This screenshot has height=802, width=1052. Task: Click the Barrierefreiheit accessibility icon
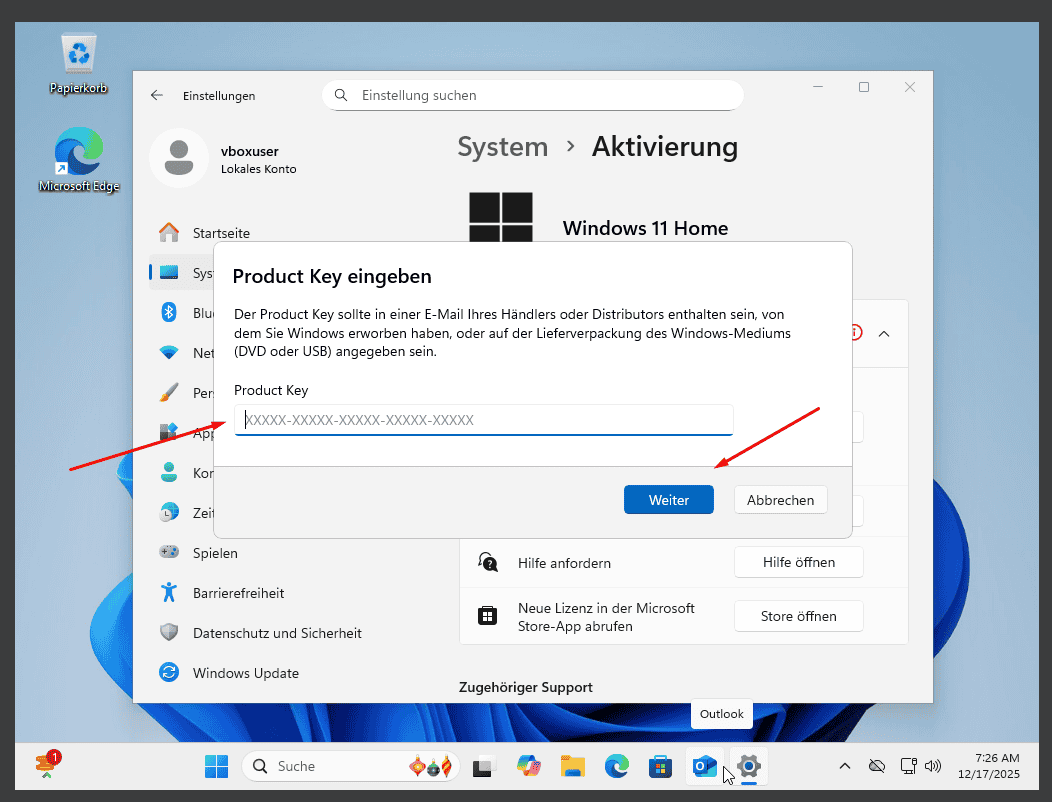tap(169, 592)
